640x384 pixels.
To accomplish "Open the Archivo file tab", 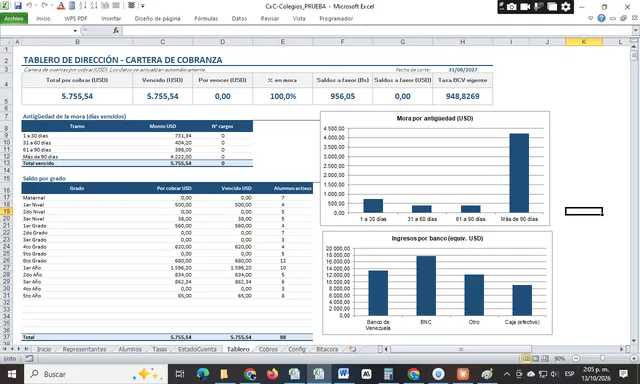I will coord(14,18).
